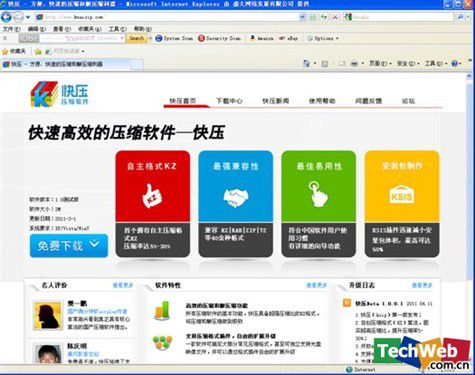Click the 收藏夹 star favorites button
Image resolution: width=475 pixels, height=375 pixels.
tap(14, 51)
